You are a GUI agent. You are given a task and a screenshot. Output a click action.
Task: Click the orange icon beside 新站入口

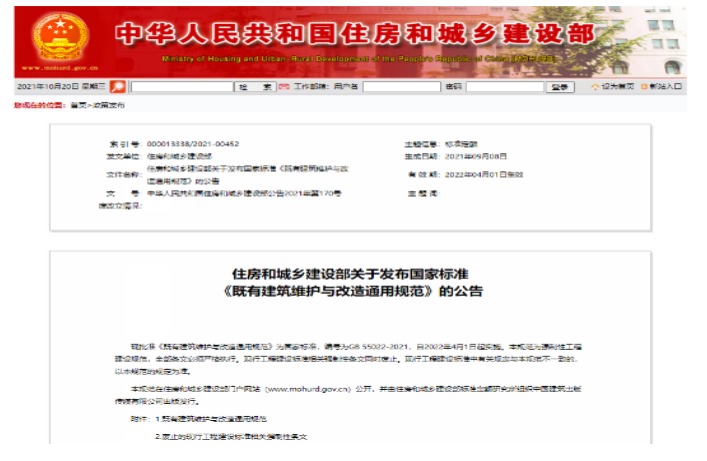coord(644,86)
